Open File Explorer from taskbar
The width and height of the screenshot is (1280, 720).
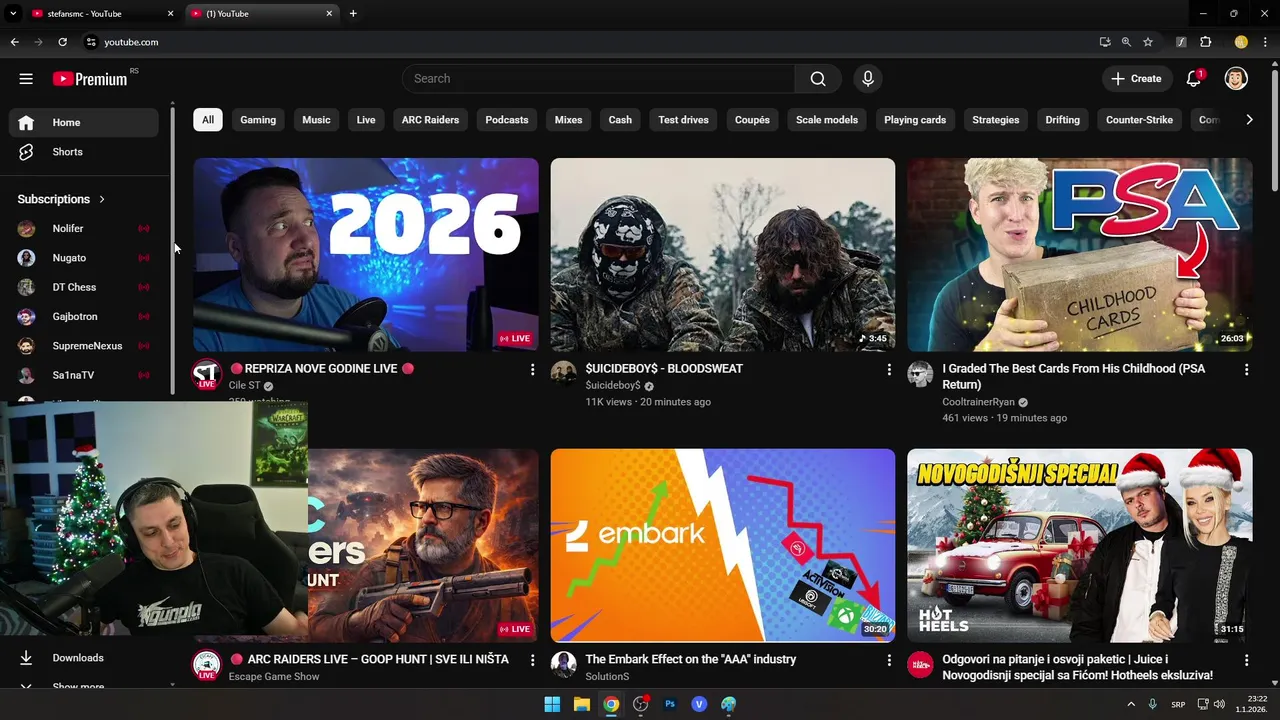582,704
